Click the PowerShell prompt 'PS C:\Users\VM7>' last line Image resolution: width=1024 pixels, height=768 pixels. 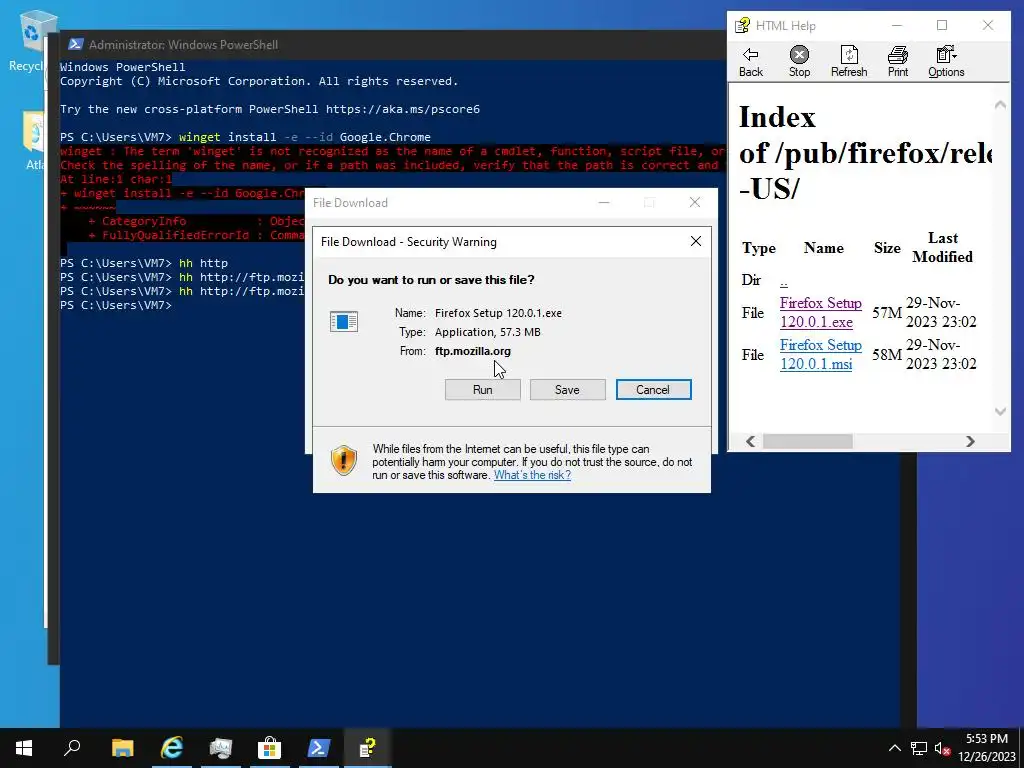click(116, 305)
